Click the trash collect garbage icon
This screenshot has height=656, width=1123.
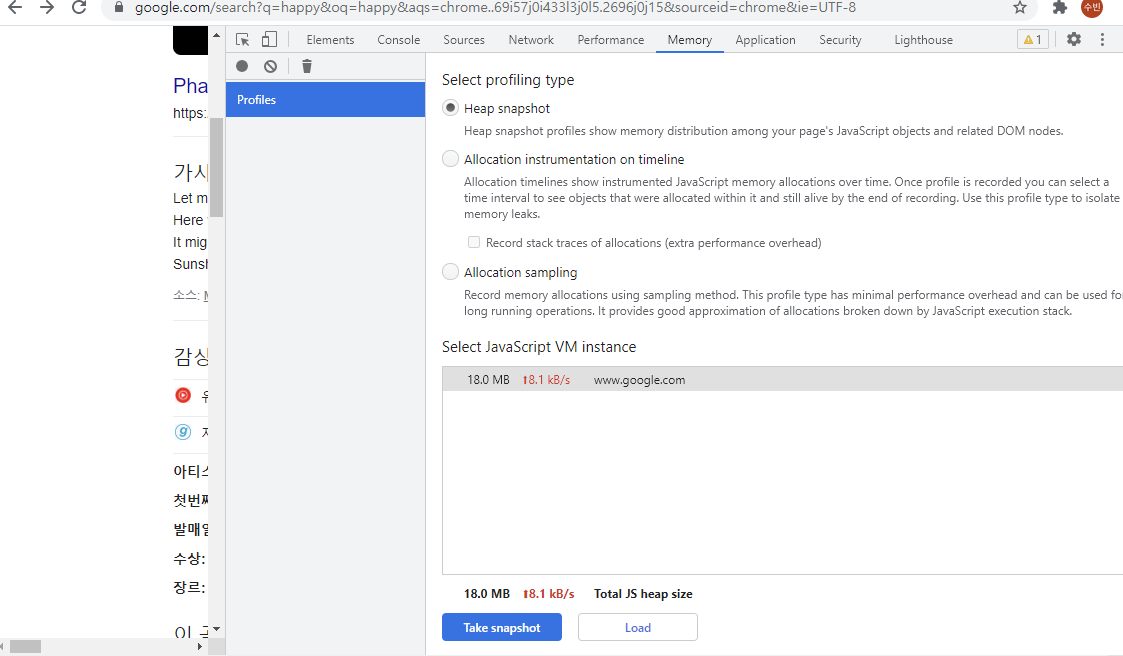pos(307,66)
